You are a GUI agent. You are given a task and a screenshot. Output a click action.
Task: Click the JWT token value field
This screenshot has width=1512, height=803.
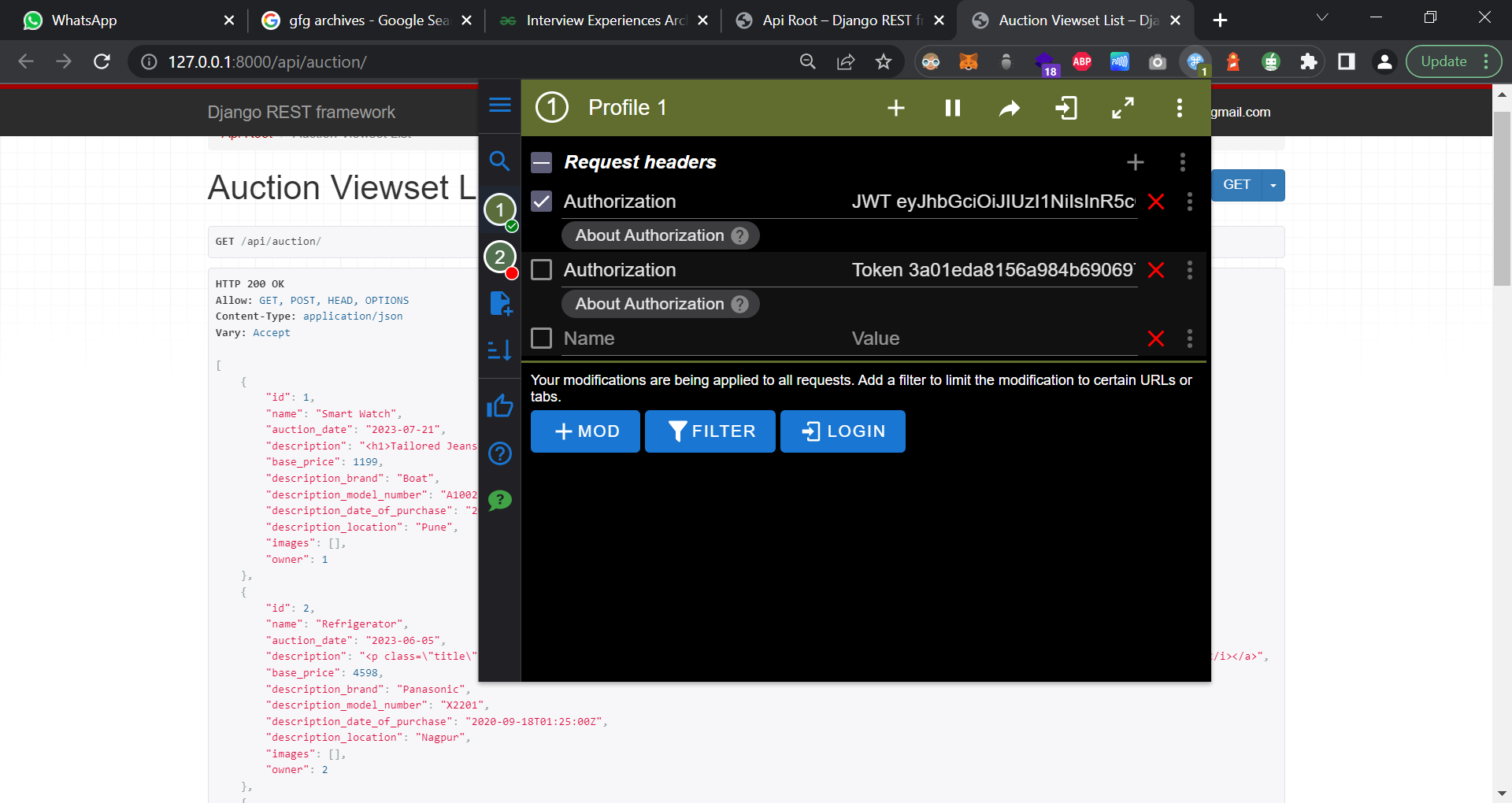tap(994, 202)
